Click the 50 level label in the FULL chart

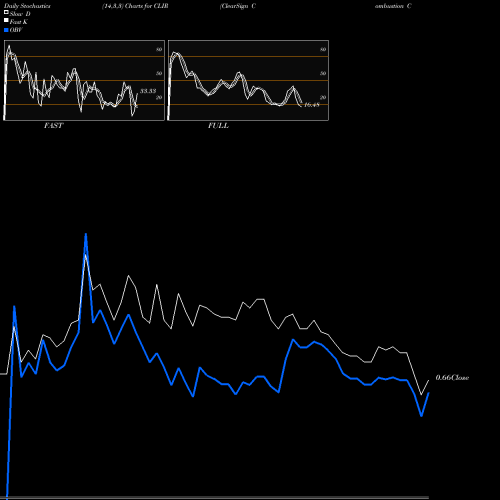point(323,73)
